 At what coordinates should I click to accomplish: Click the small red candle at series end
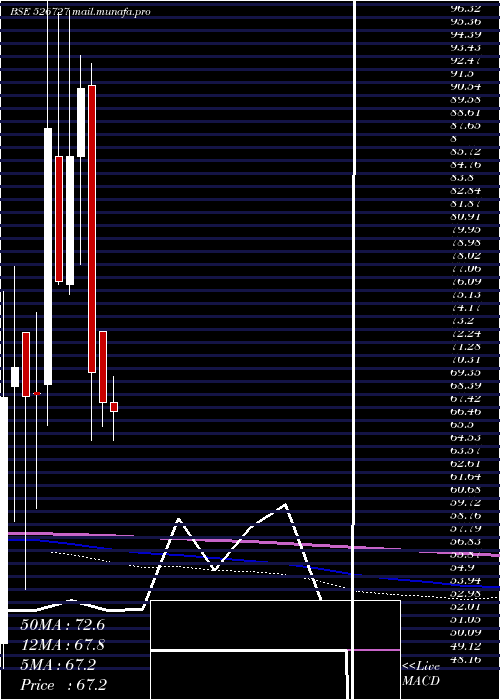tap(114, 407)
